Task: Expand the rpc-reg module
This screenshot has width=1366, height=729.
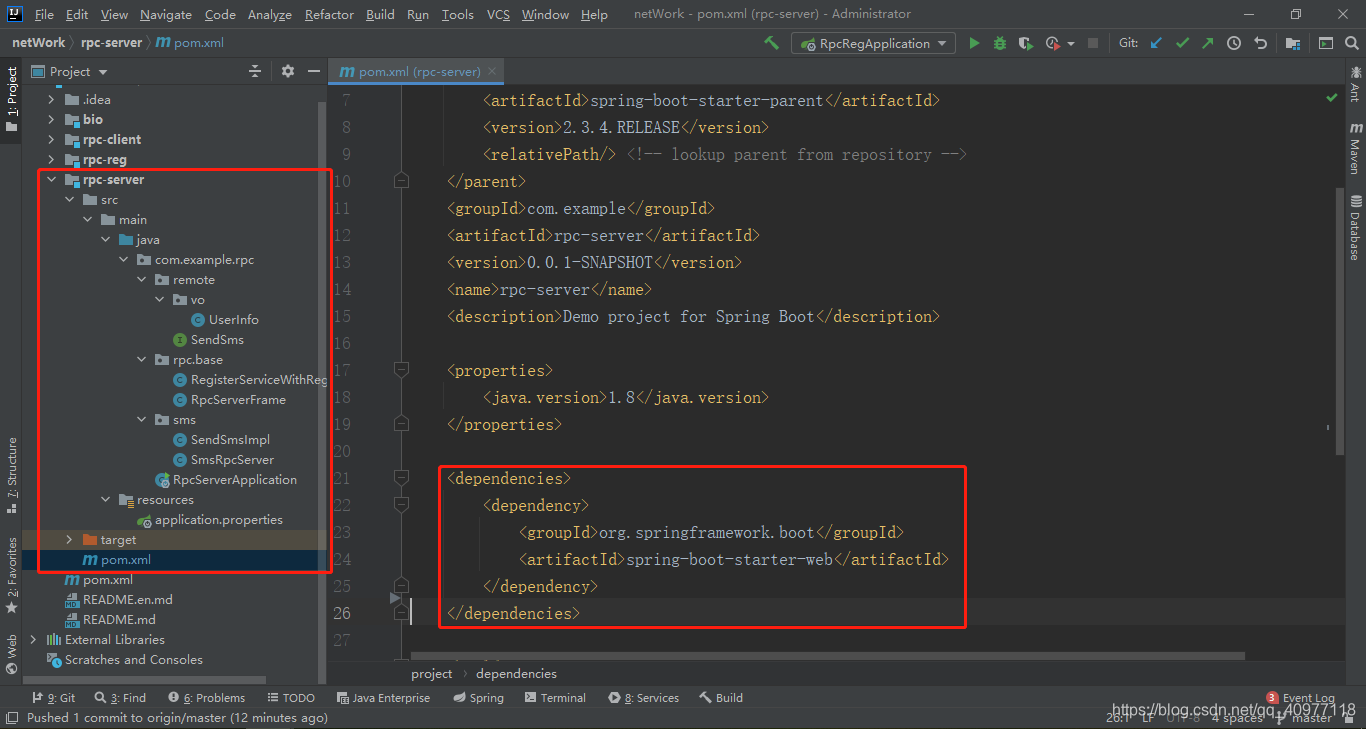Action: coord(51,159)
